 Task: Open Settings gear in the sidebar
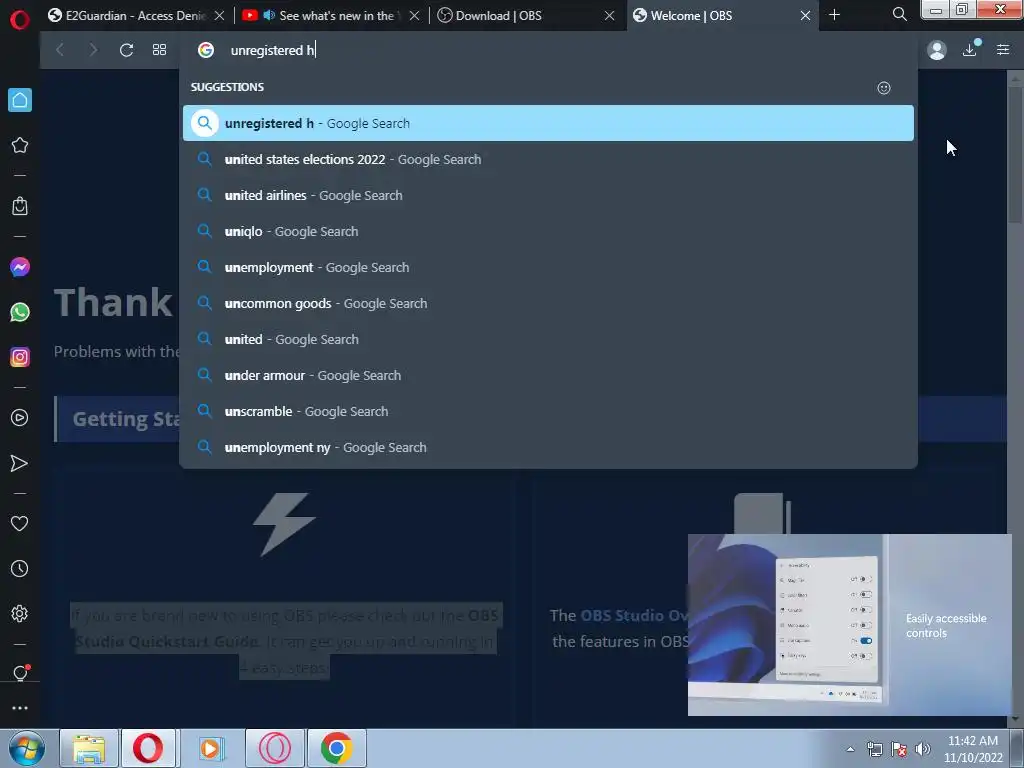pyautogui.click(x=20, y=613)
